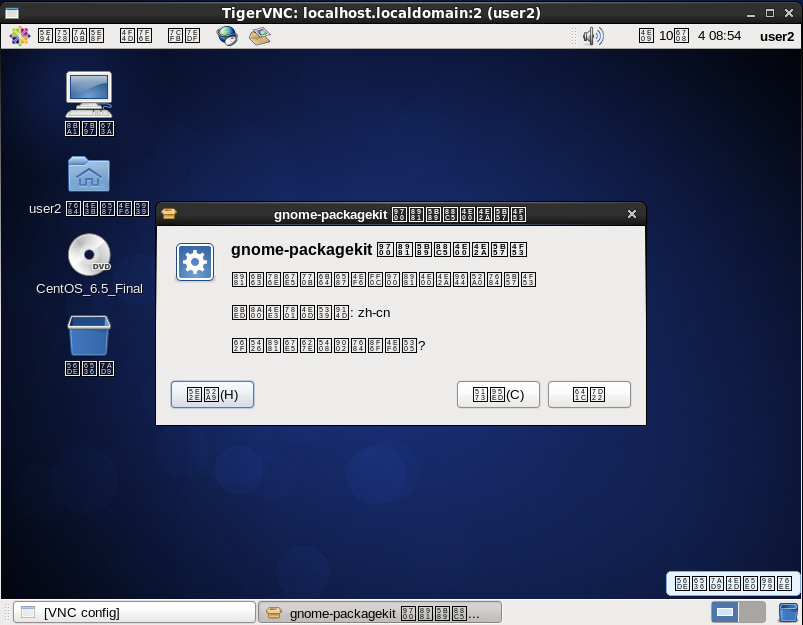Click the gear icon in dialog

pos(195,262)
